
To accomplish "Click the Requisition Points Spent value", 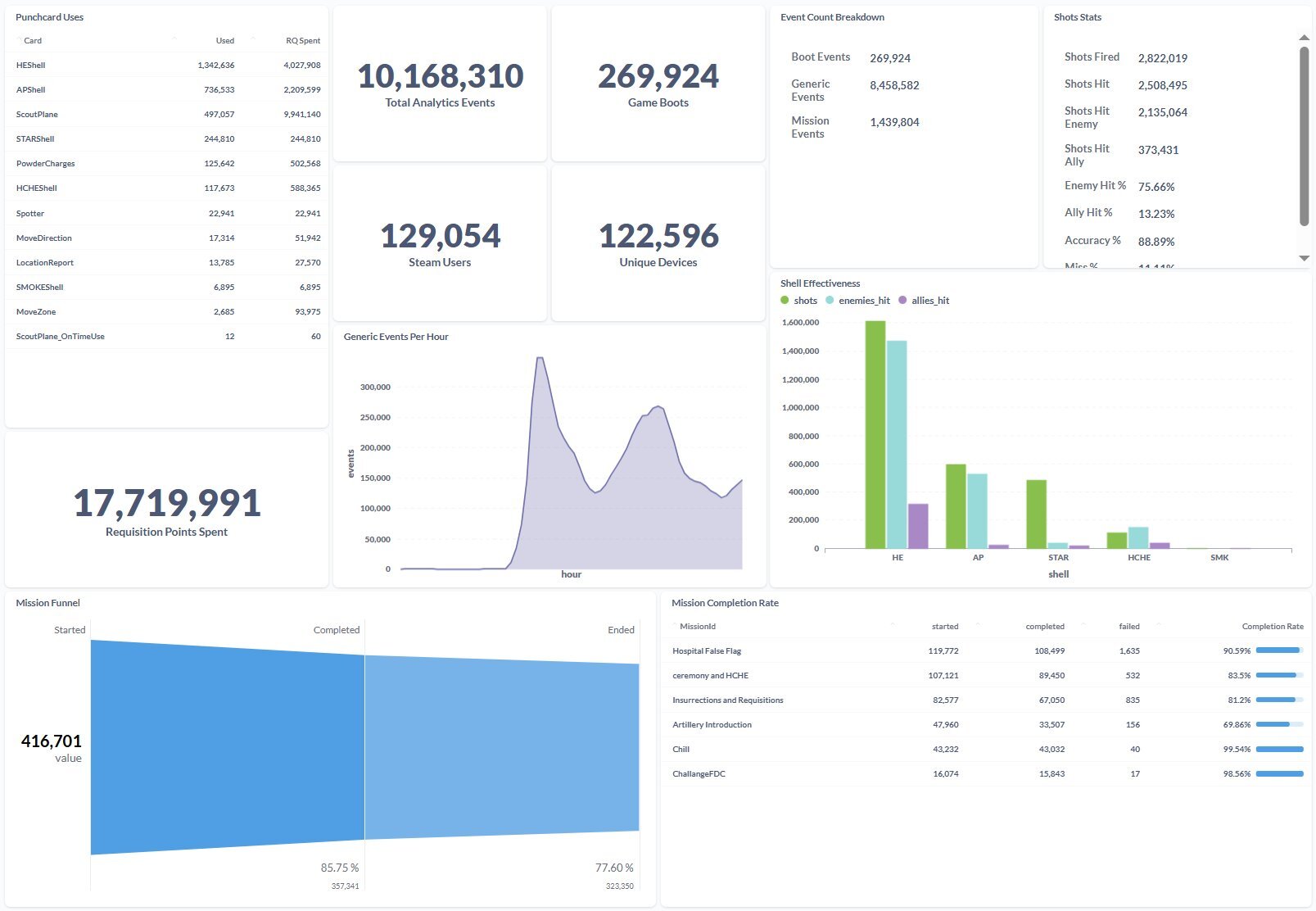I will (167, 503).
